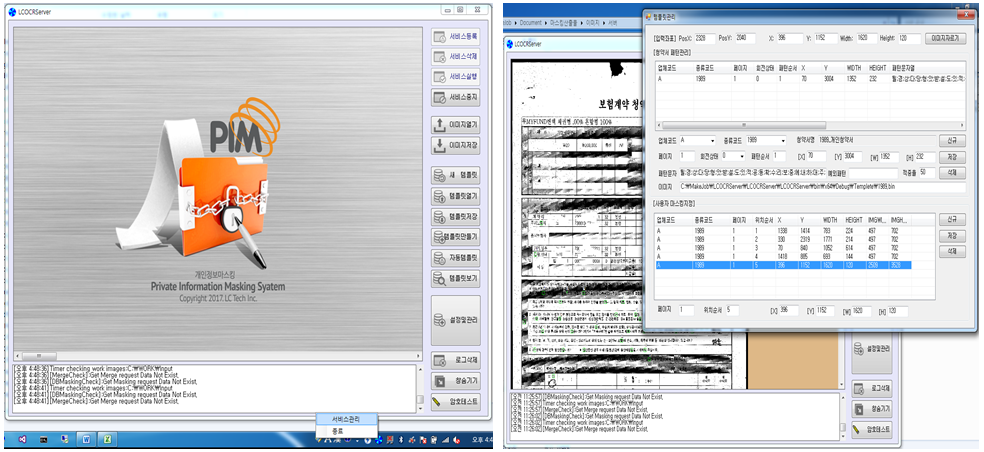This screenshot has height=452, width=984.
Task: Click 템플릿만들기 build template button
Action: coord(456,237)
